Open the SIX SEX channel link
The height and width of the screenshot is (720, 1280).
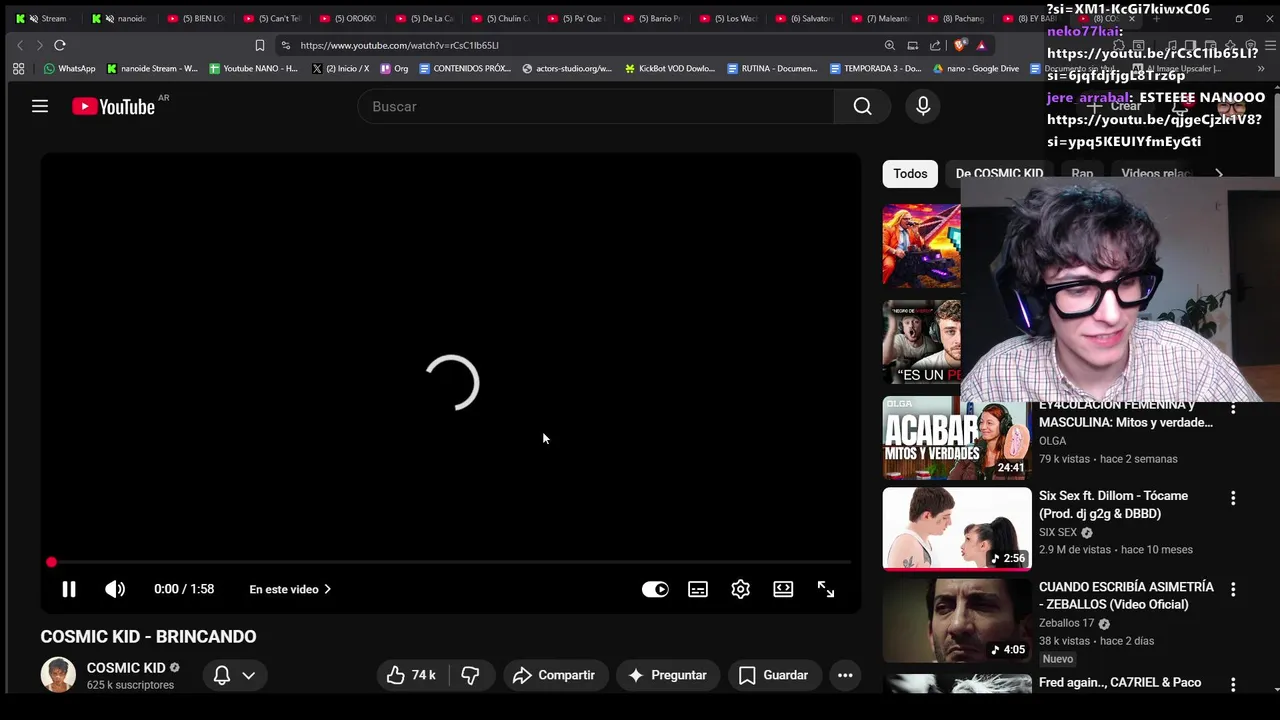pos(1058,533)
